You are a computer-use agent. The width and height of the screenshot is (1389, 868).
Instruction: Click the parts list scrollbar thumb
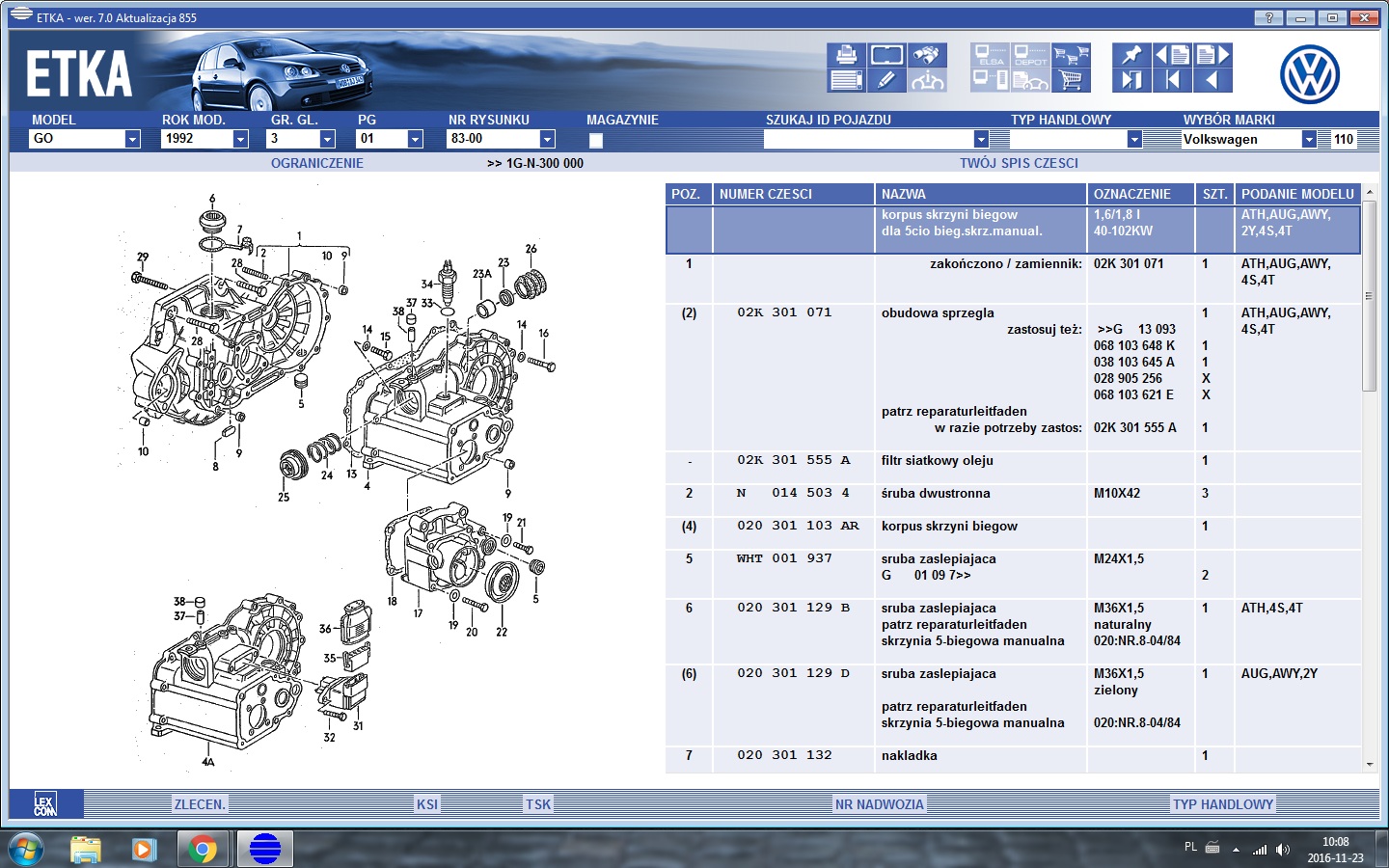click(1370, 296)
